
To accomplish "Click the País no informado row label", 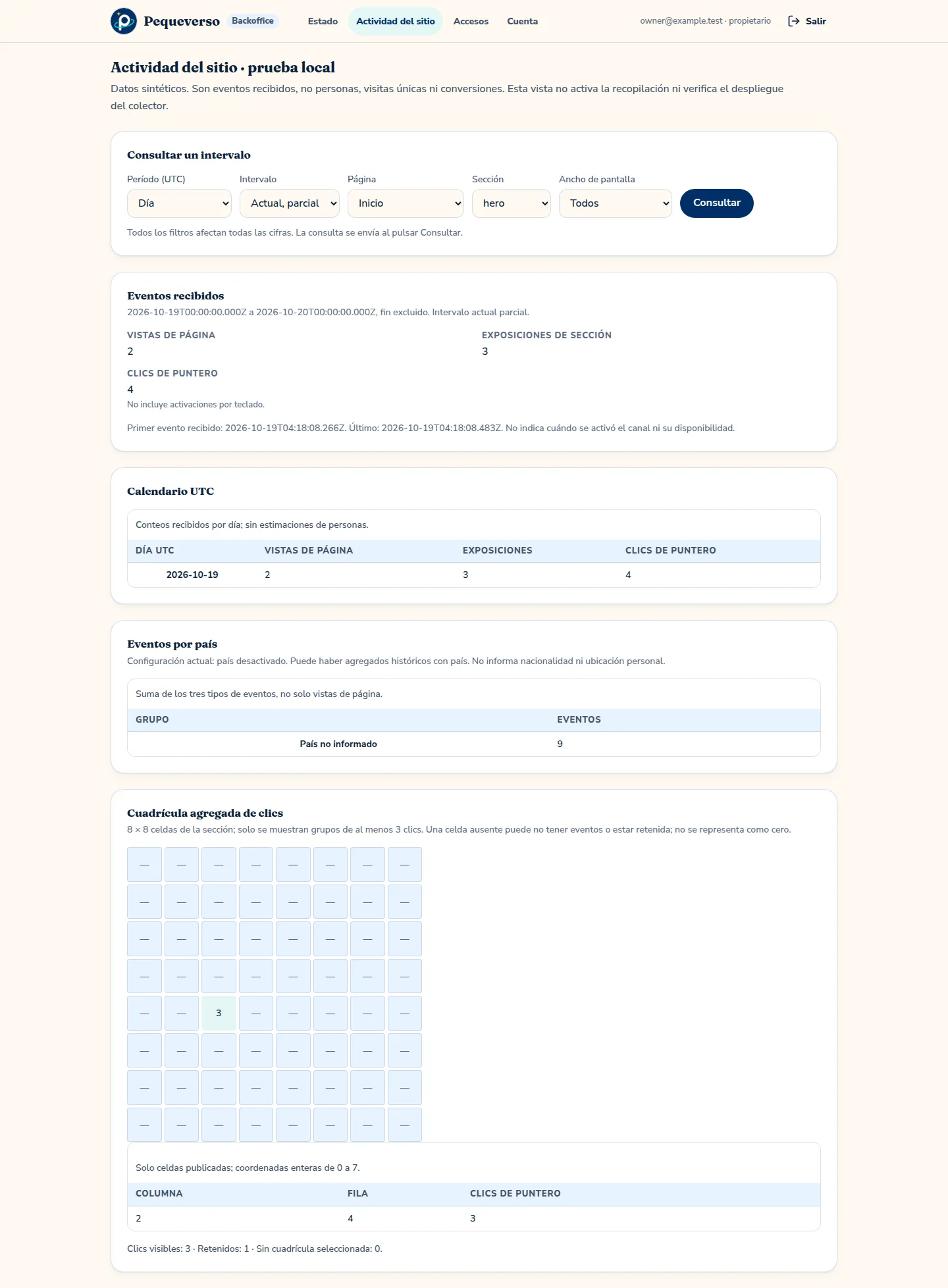I will (338, 744).
